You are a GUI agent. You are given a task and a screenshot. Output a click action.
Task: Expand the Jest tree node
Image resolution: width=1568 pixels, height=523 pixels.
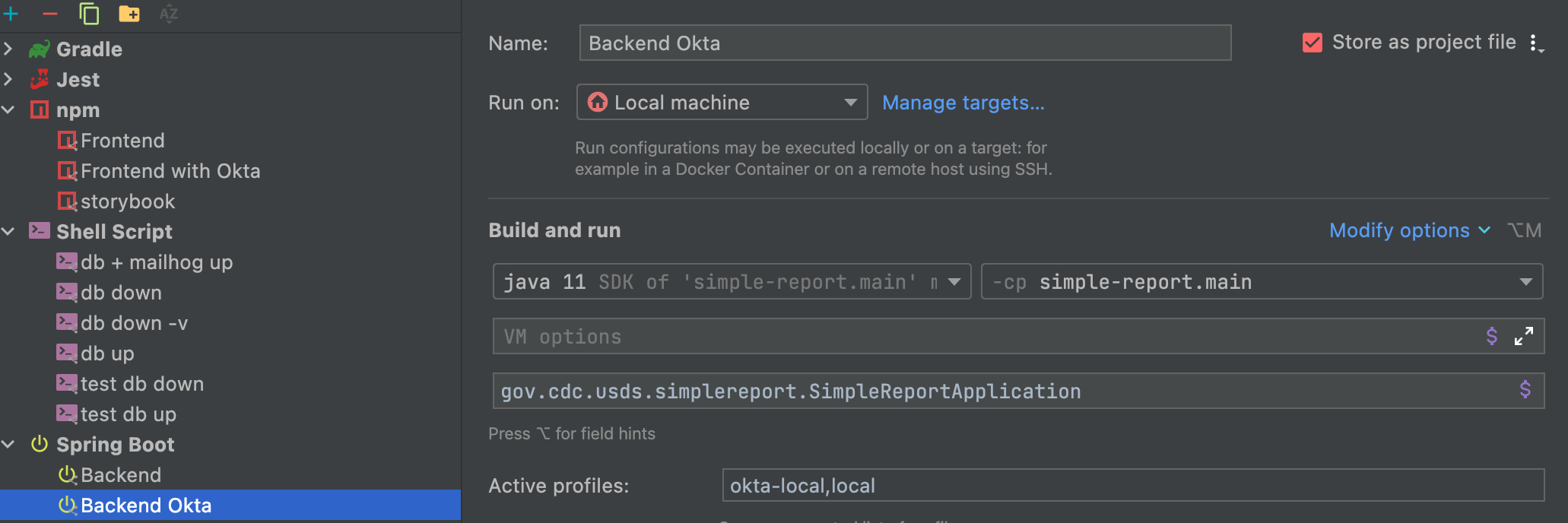coord(8,79)
